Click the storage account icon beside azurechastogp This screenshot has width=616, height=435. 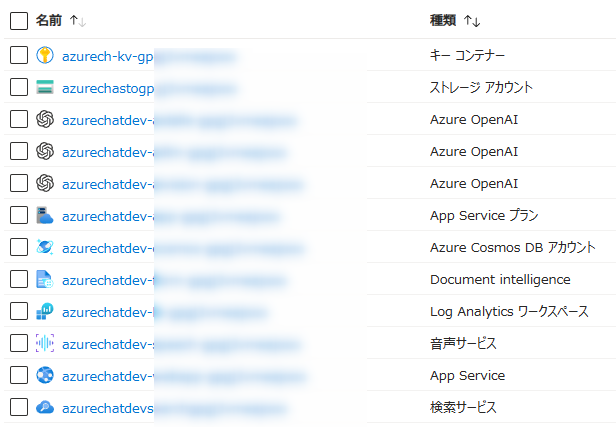[45, 87]
